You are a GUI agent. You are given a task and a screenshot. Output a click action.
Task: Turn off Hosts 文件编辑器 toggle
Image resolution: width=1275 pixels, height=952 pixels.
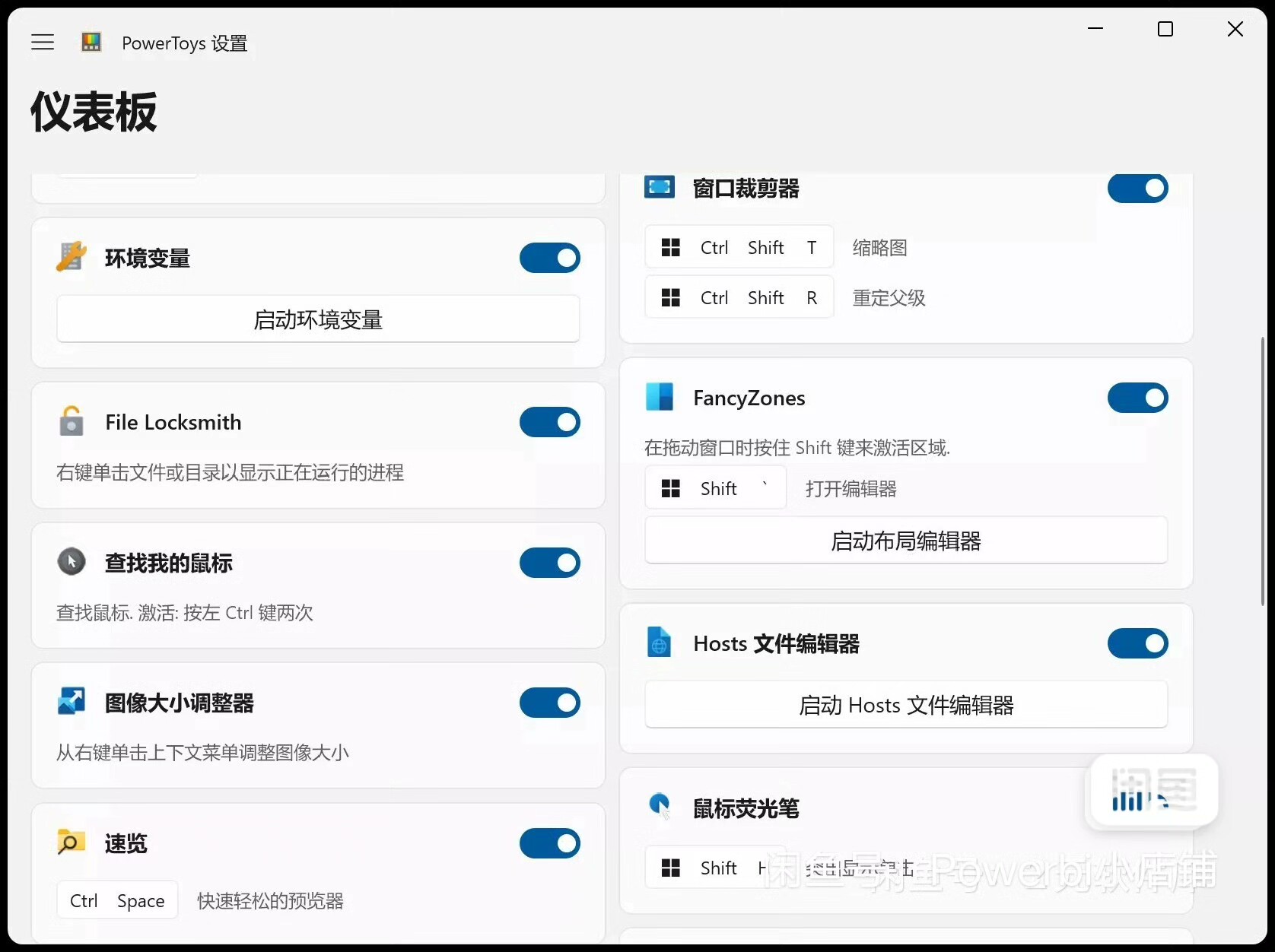[1138, 643]
